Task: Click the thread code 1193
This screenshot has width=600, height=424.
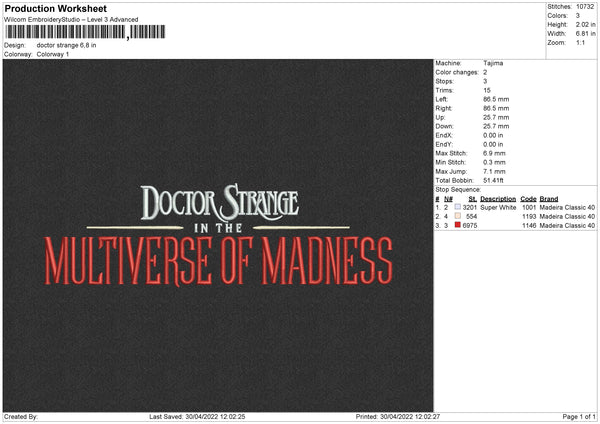Action: coord(529,217)
